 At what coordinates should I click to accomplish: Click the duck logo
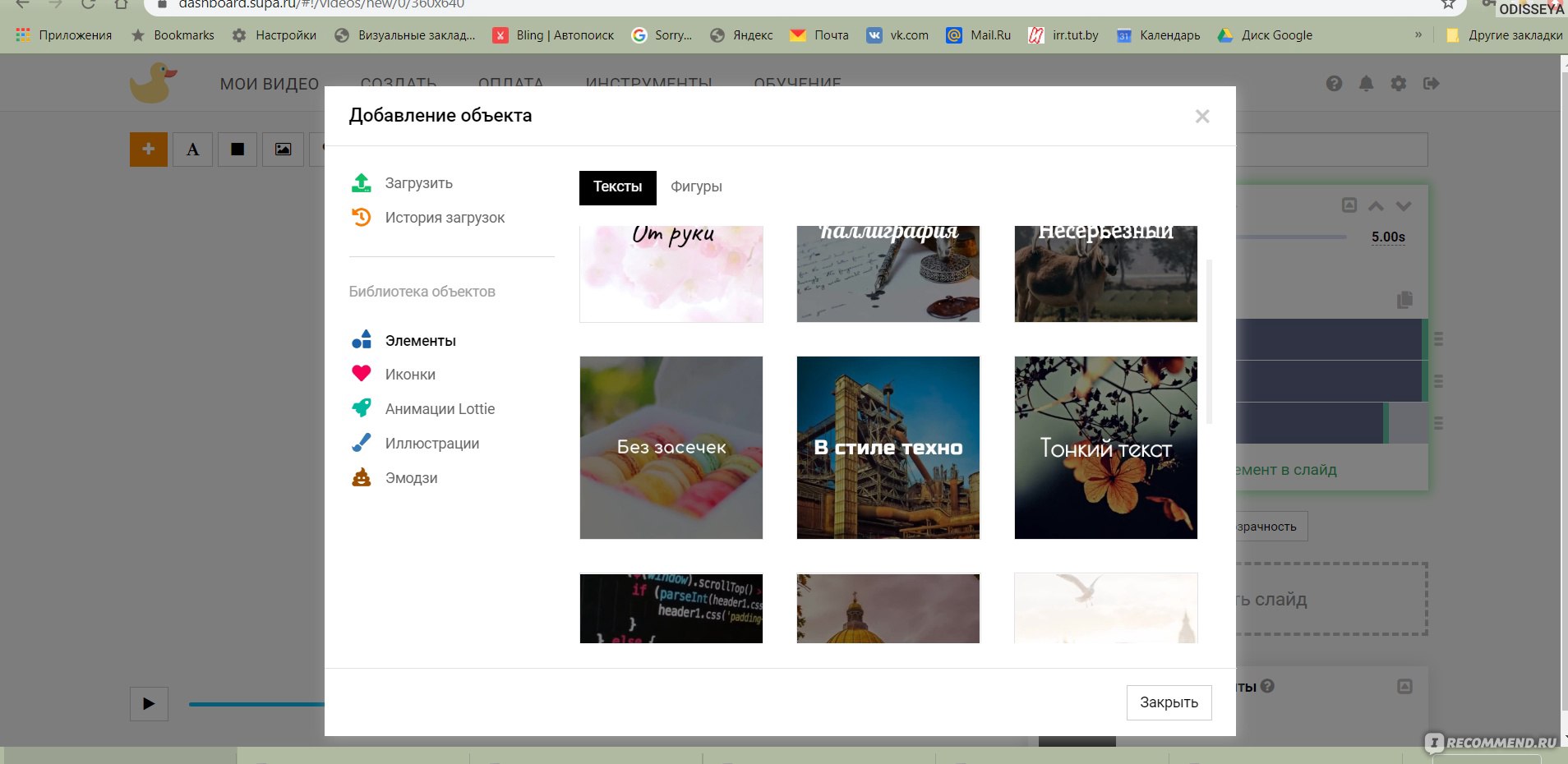click(154, 82)
